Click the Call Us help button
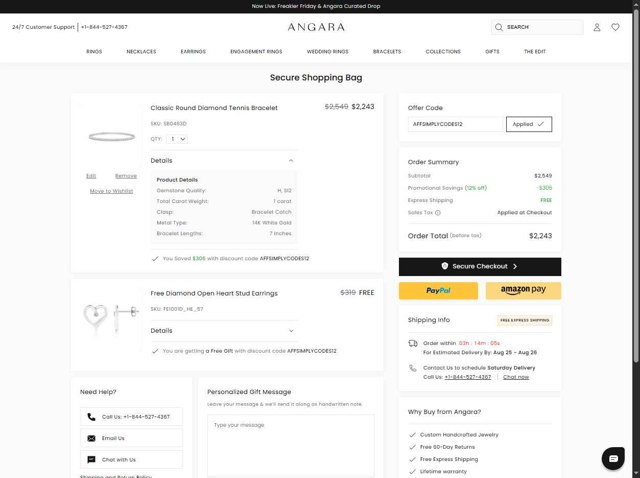The height and width of the screenshot is (478, 640). coord(131,417)
